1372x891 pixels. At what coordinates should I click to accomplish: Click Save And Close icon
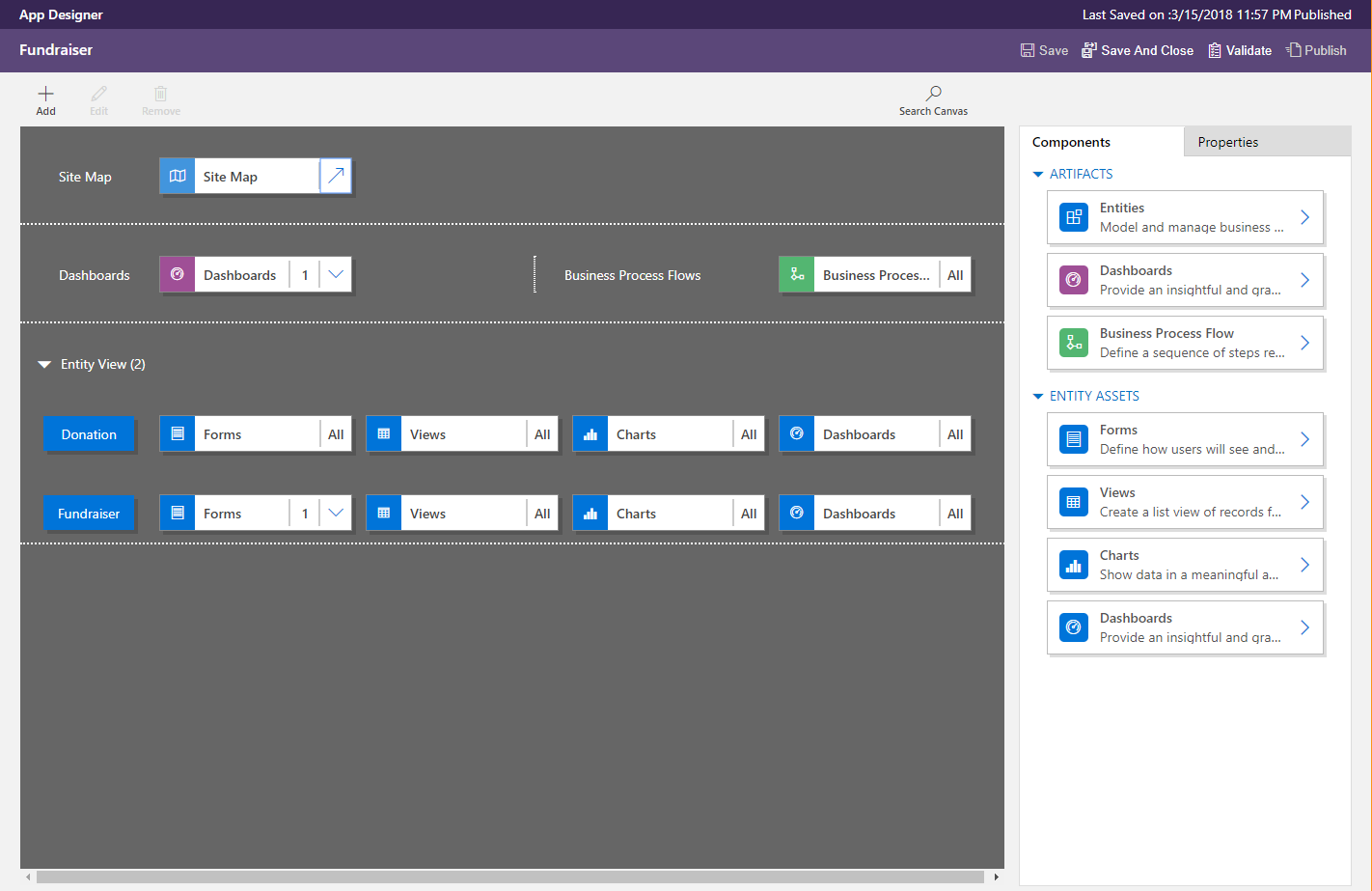[x=1088, y=50]
